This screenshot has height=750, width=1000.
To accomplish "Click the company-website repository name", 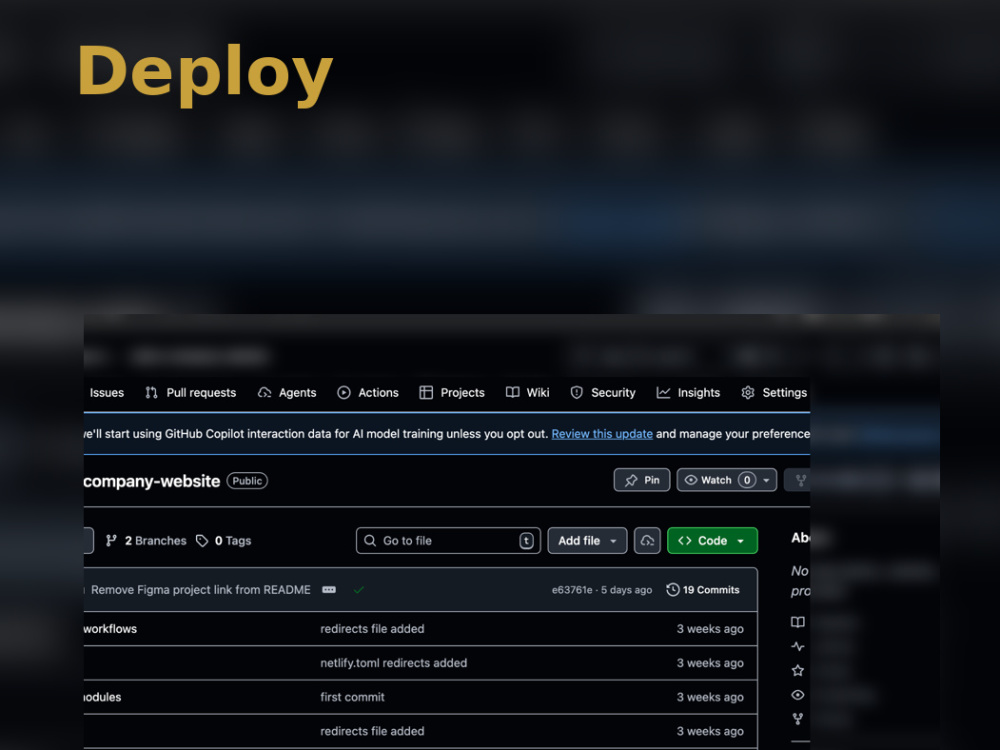I will 152,481.
